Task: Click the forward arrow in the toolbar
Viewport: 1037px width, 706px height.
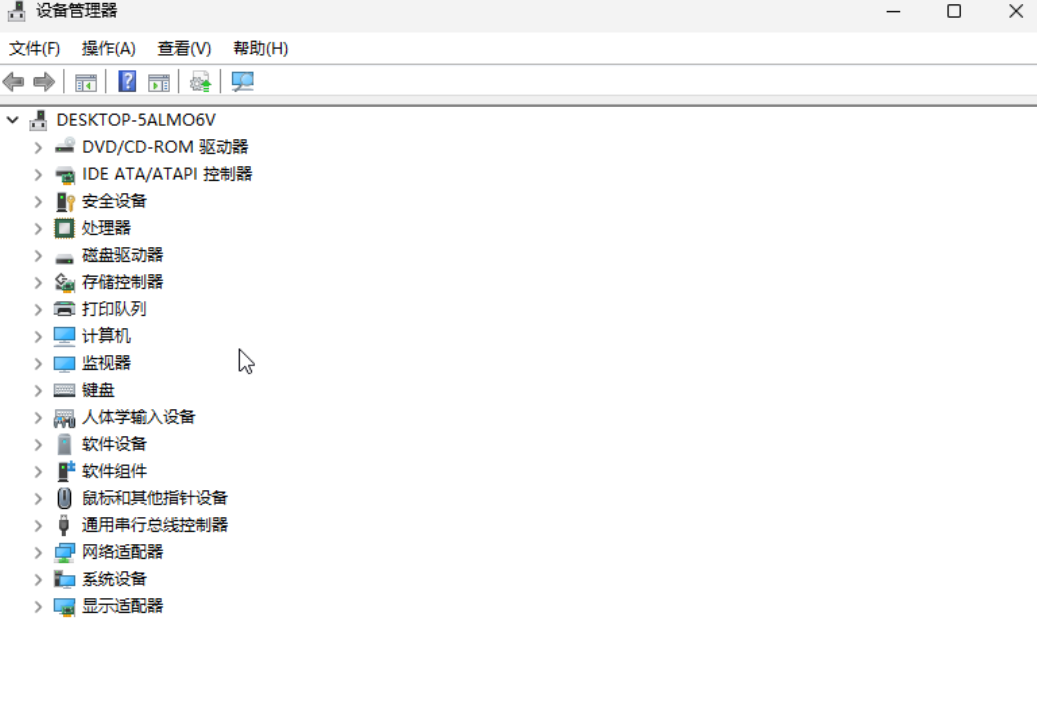Action: pyautogui.click(x=44, y=82)
